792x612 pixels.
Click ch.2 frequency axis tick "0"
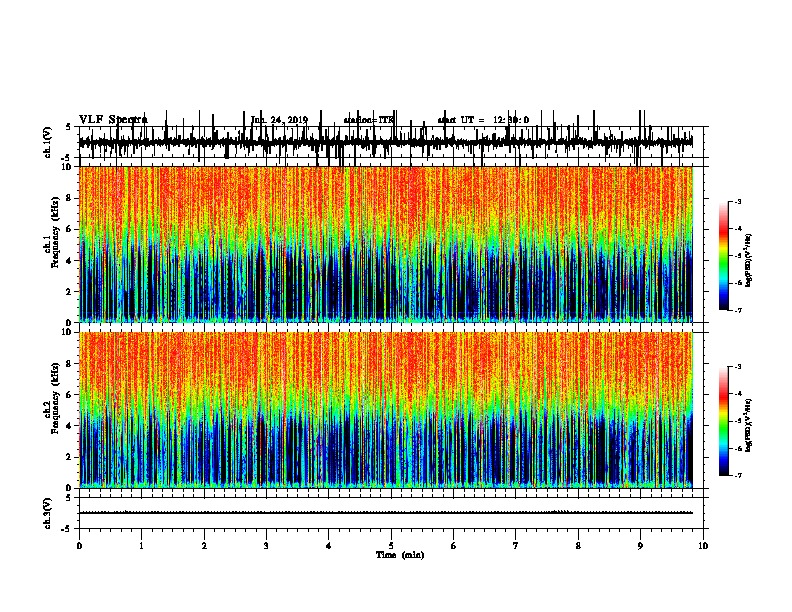point(70,488)
